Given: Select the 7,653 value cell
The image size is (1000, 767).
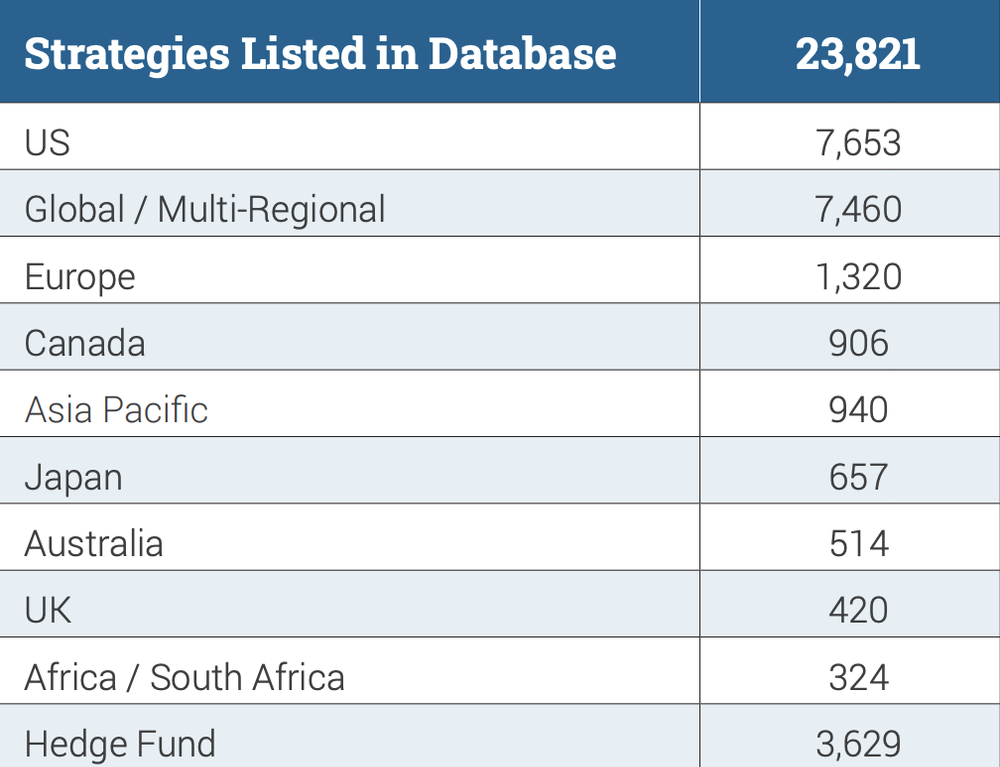Looking at the screenshot, I should [858, 143].
